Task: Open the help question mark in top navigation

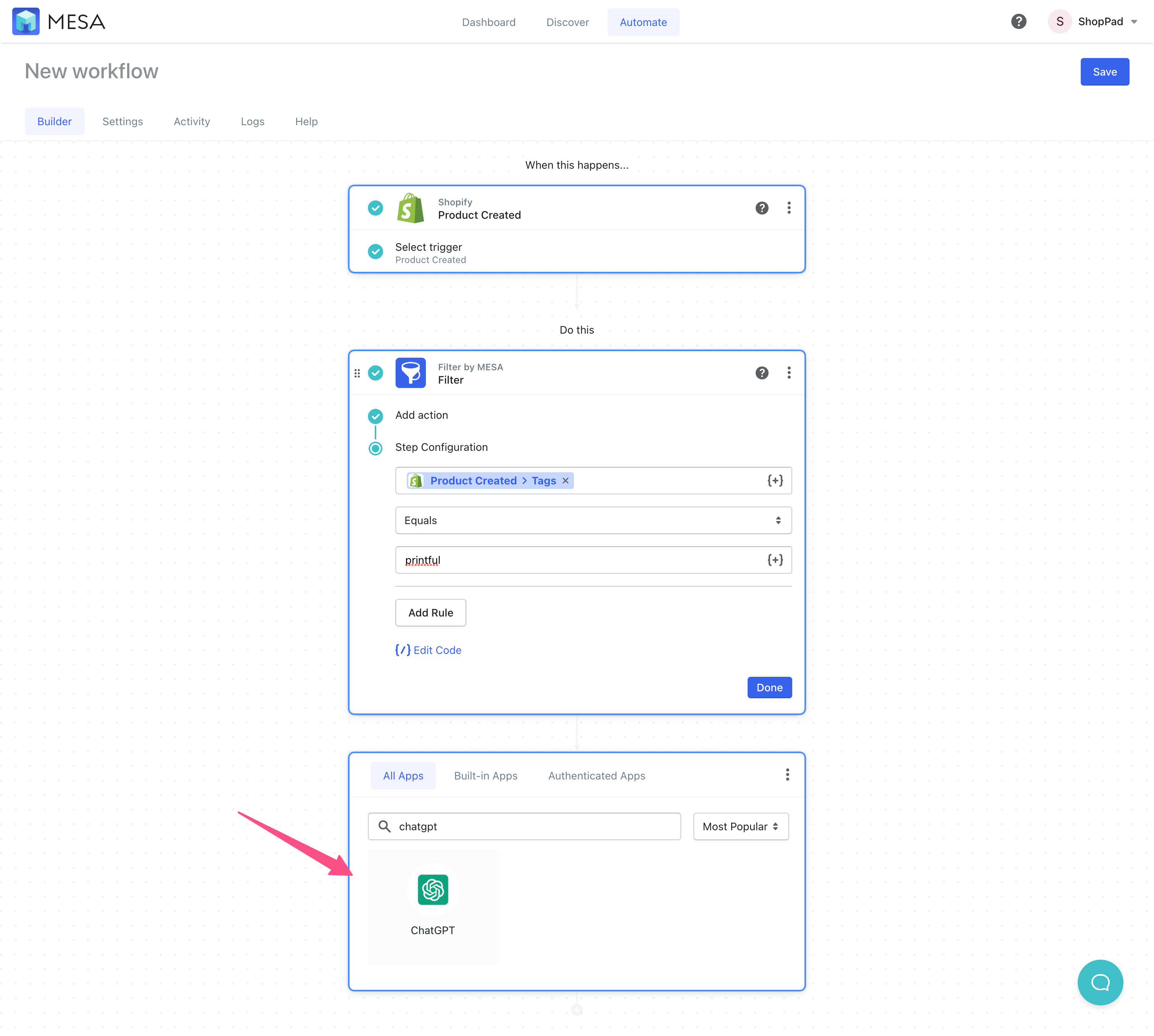Action: click(x=1019, y=22)
